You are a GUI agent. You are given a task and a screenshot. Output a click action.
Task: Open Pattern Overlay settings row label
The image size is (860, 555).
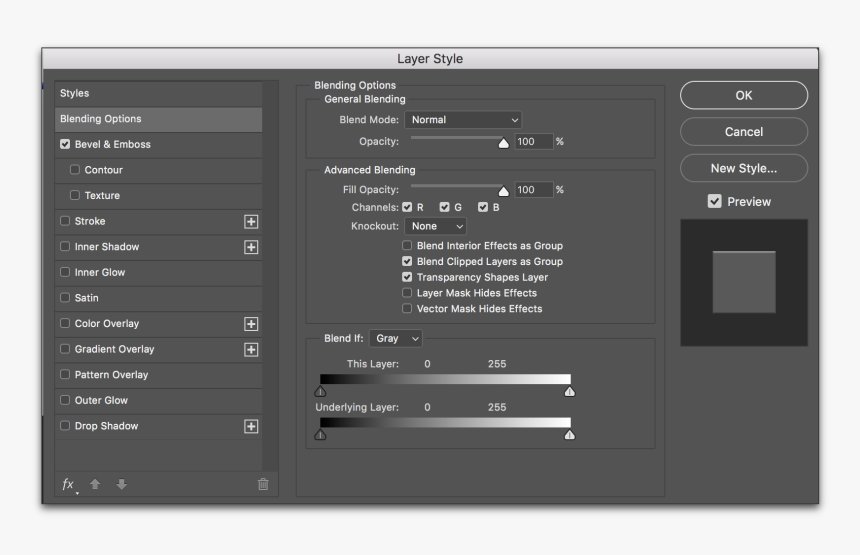pyautogui.click(x=111, y=375)
